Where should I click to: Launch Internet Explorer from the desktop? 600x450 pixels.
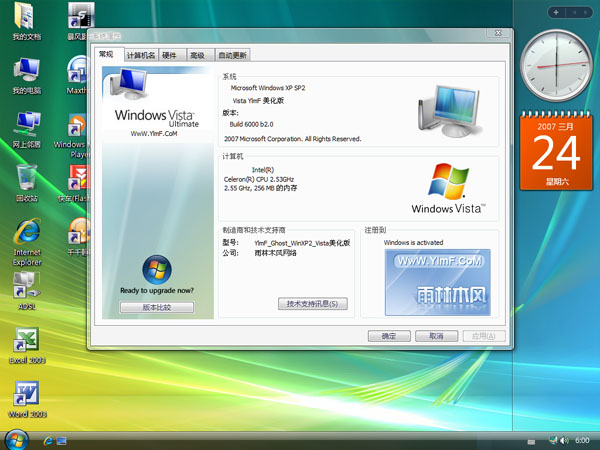point(27,242)
